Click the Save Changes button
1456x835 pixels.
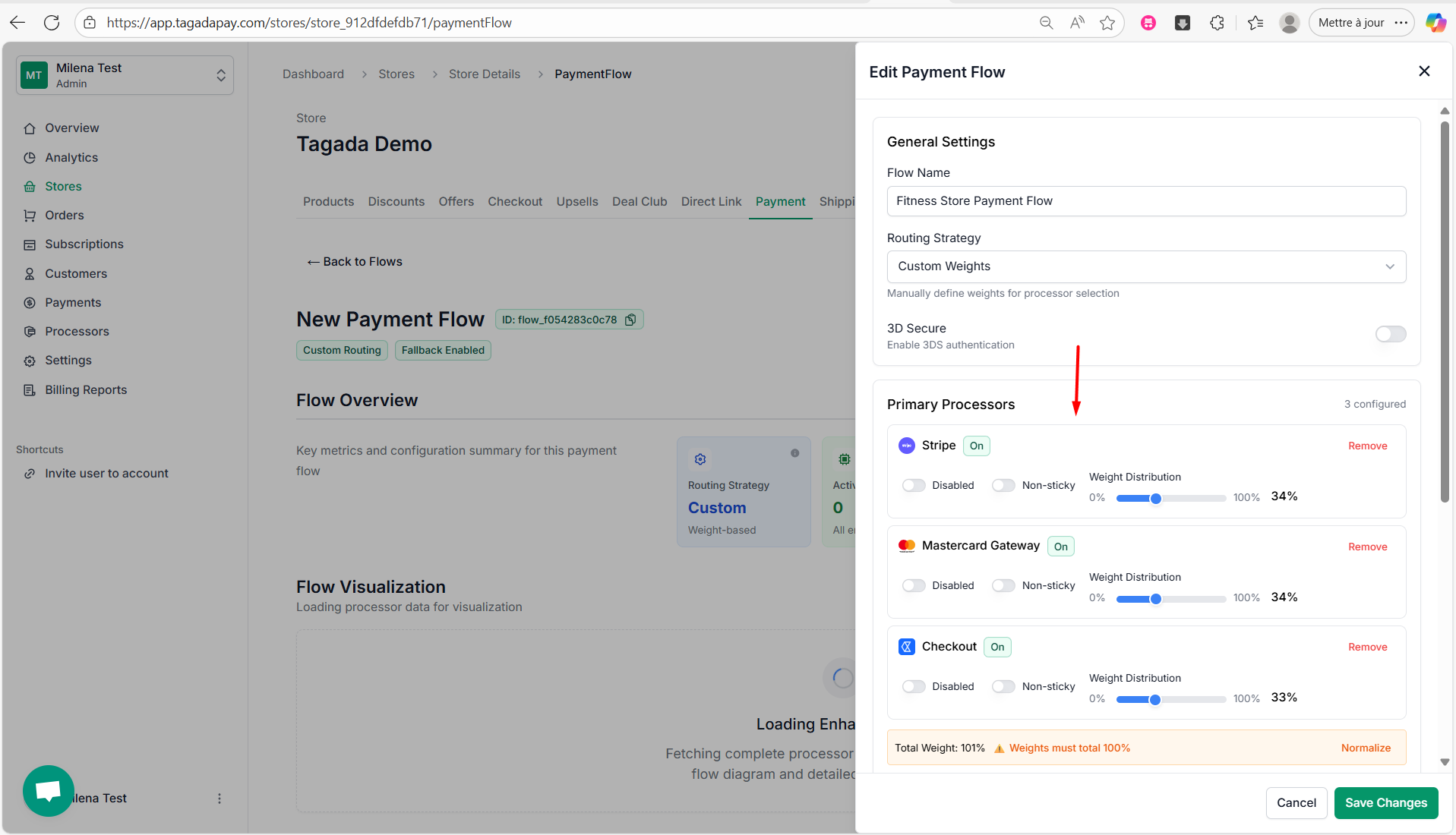click(1385, 803)
